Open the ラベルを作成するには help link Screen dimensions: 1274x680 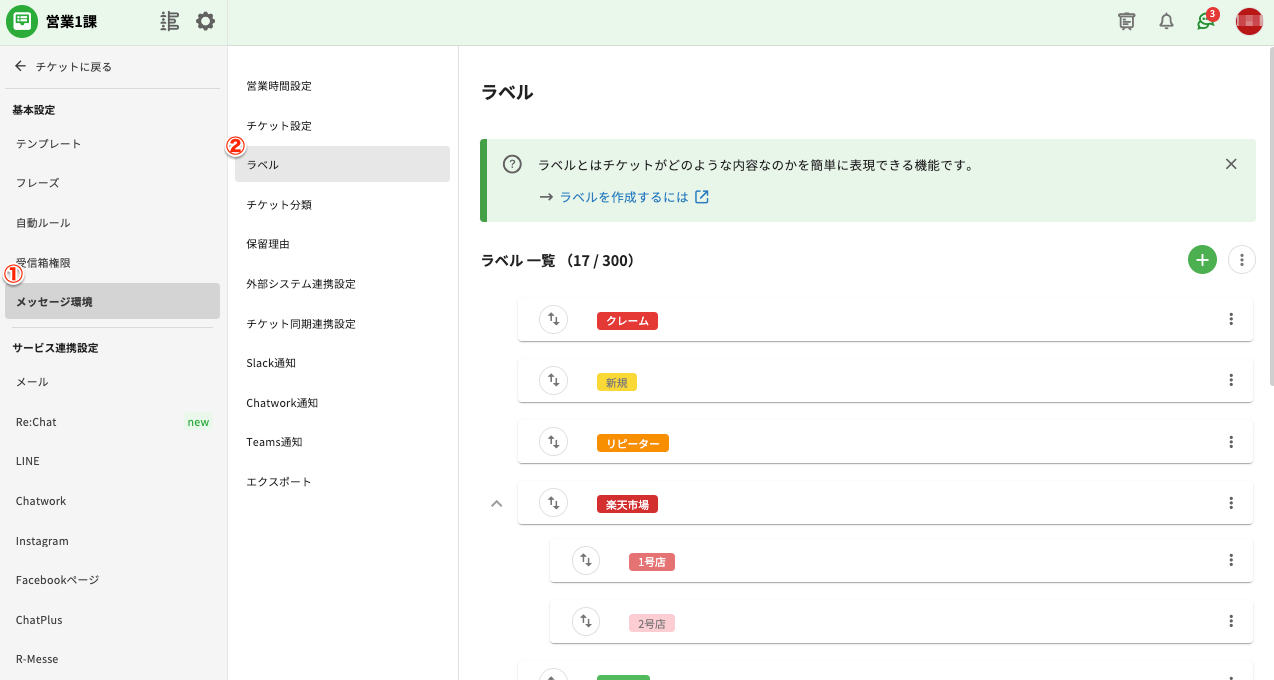pos(624,197)
